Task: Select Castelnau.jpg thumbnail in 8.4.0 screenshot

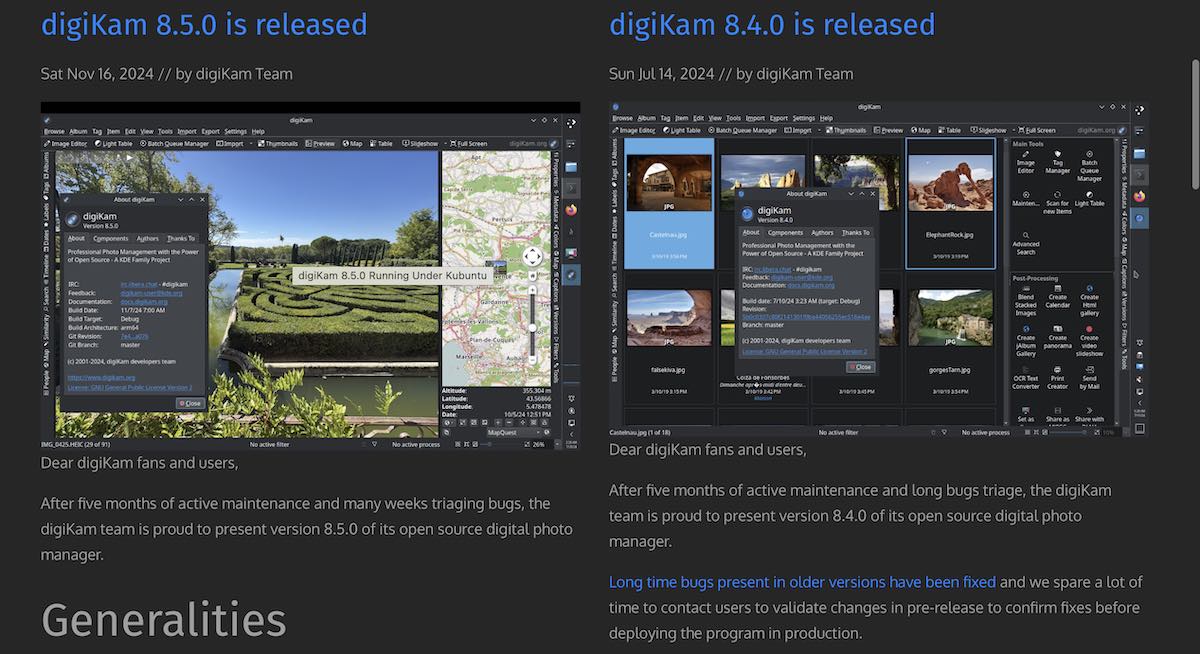Action: (668, 203)
